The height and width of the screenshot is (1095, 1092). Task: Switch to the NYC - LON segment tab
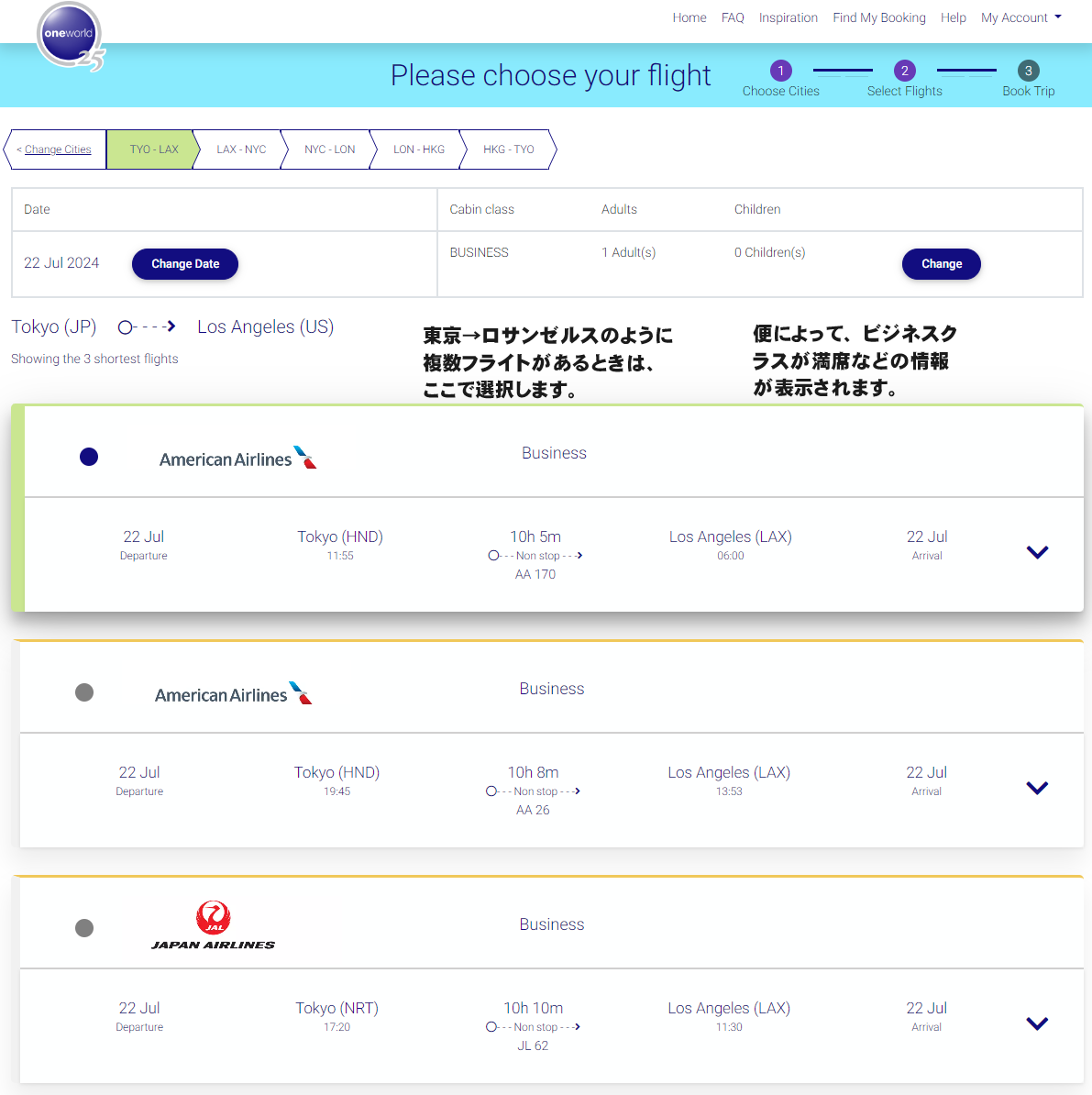pos(329,149)
